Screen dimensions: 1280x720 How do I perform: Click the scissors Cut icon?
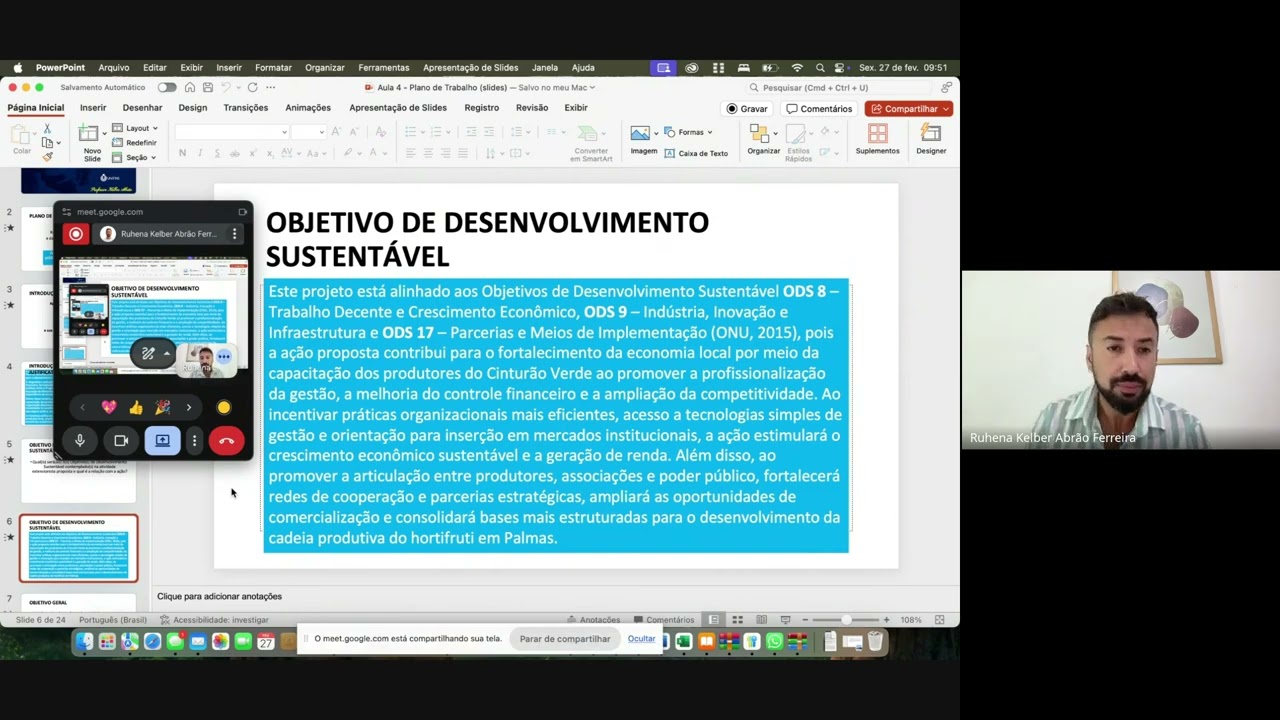(x=47, y=129)
